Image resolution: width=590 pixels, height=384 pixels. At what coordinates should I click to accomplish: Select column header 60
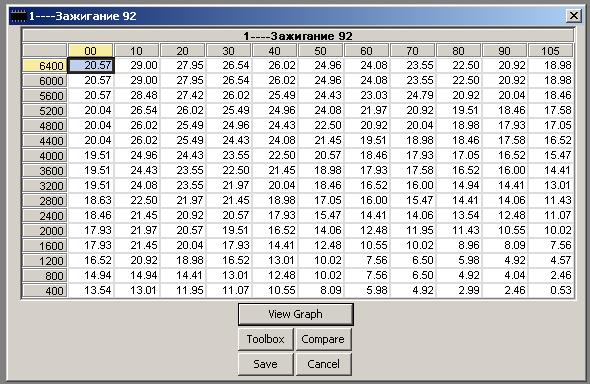point(366,50)
